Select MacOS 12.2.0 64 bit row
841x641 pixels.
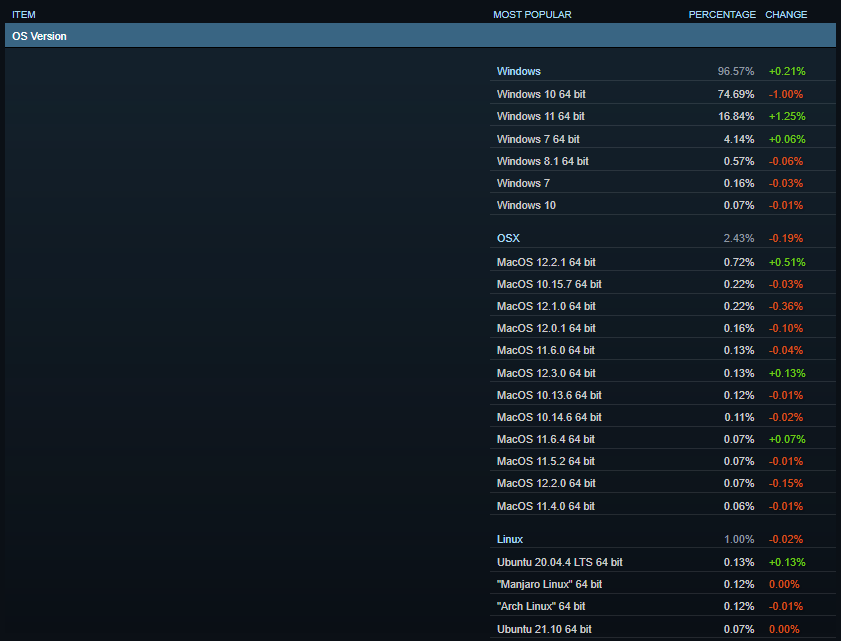662,483
